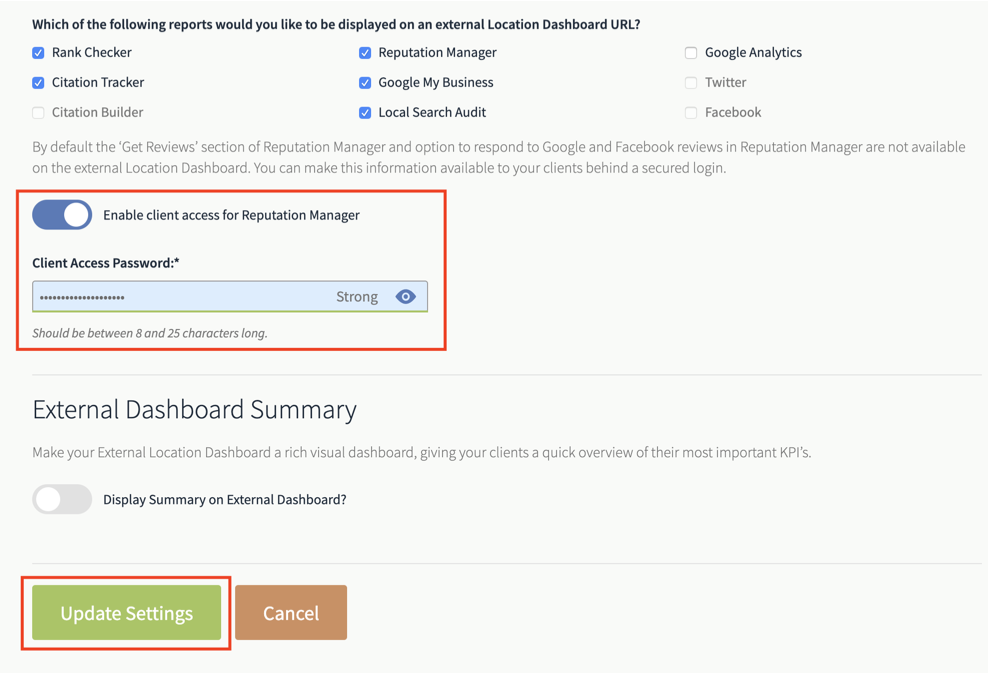Viewport: 988px width, 673px height.
Task: Tick the Twitter checkbox
Action: tap(691, 83)
